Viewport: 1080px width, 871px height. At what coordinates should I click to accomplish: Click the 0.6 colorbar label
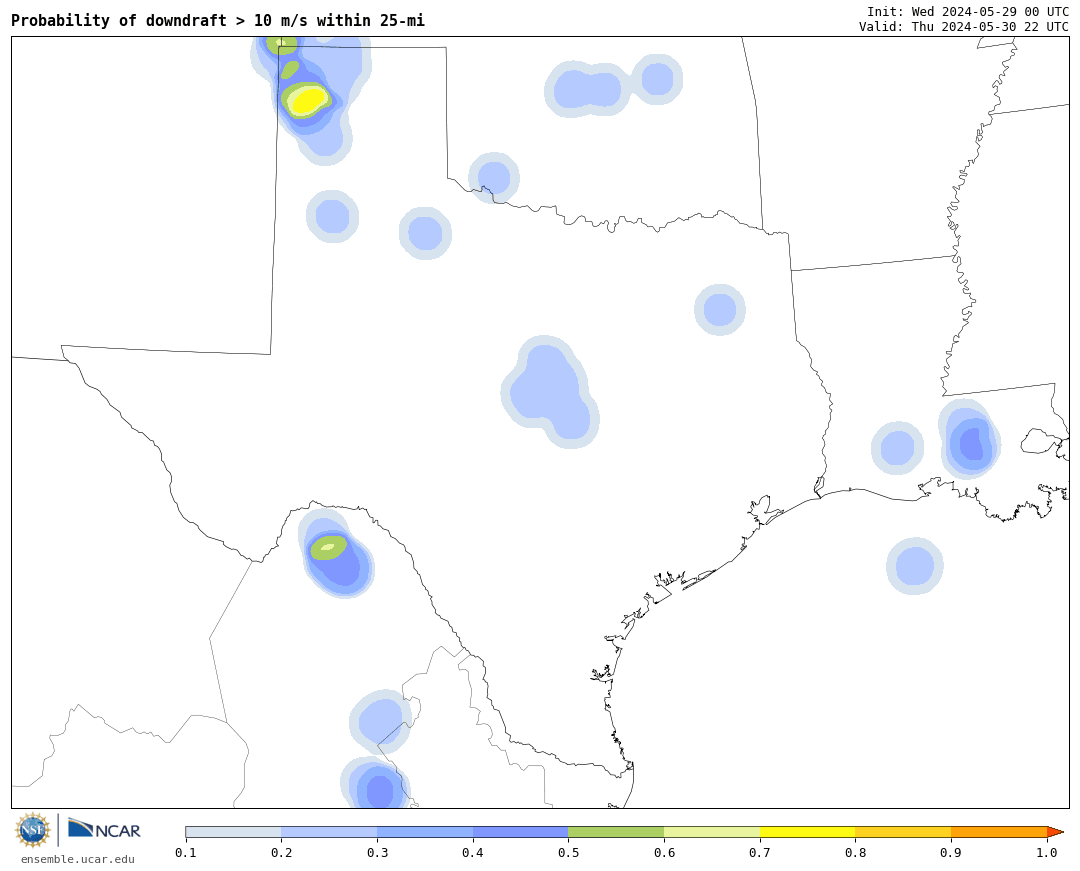pos(664,853)
